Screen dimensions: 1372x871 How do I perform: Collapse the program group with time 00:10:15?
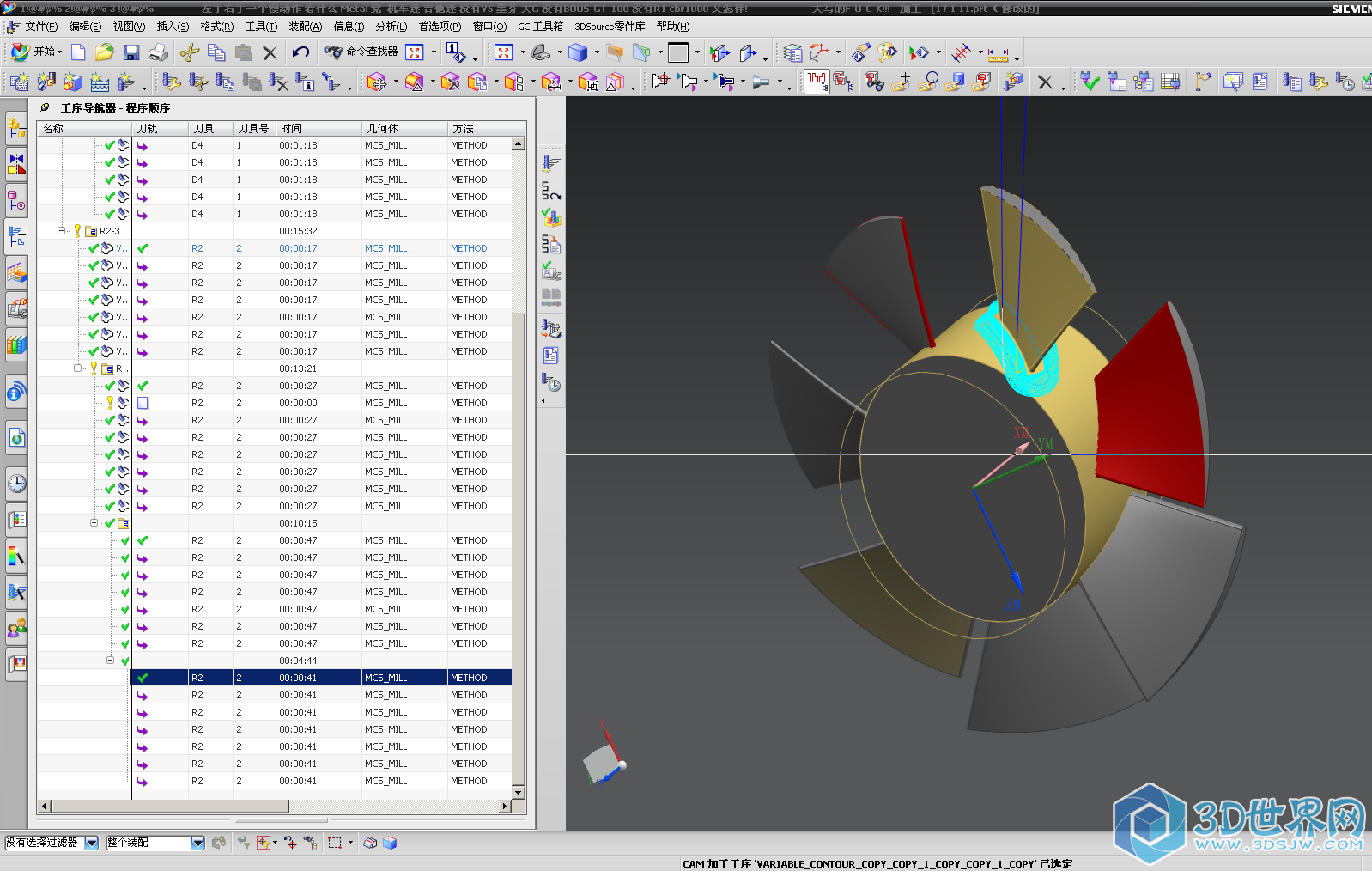tap(94, 522)
